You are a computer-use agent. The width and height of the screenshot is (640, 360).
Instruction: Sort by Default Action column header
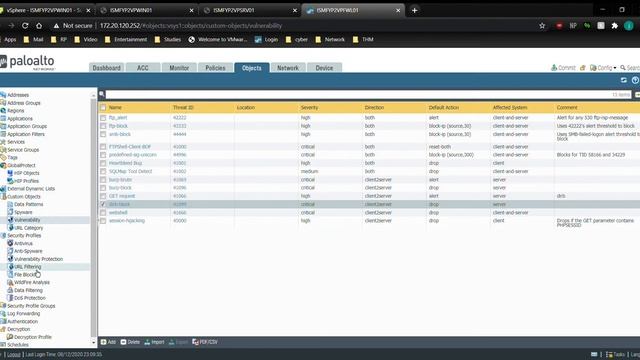[444, 107]
